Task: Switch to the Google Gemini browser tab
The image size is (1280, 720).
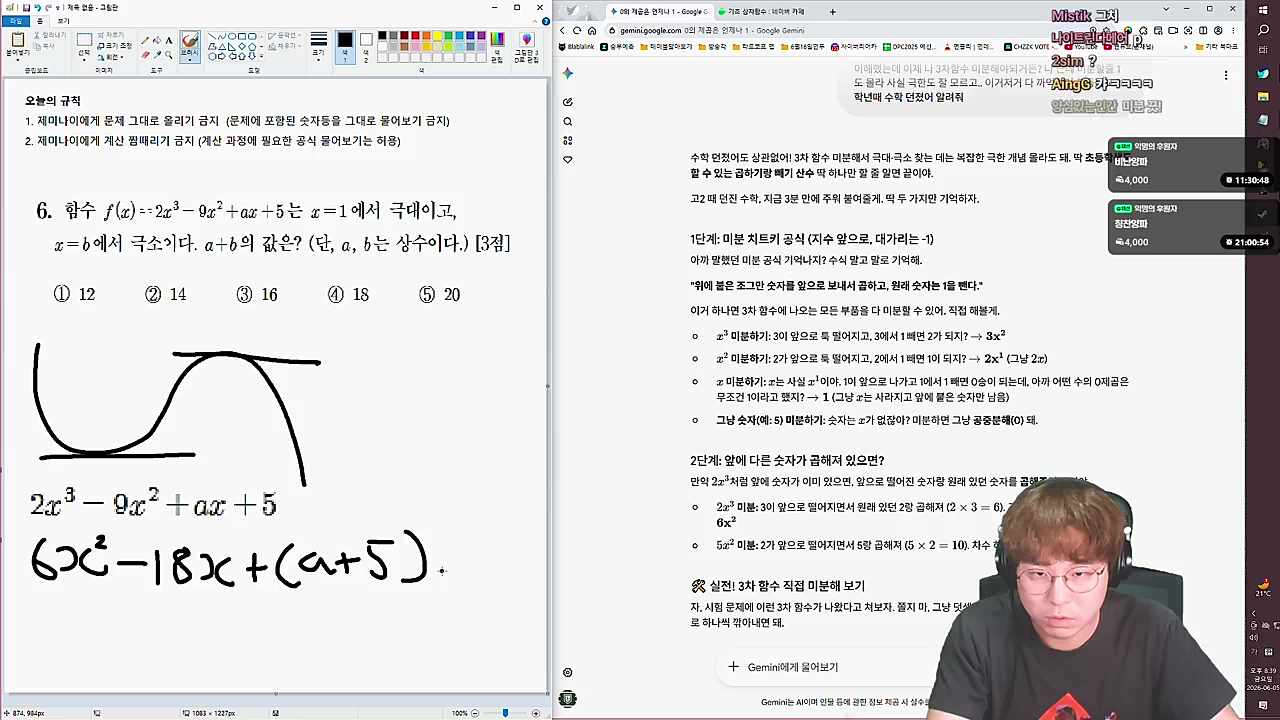Action: coord(658,11)
